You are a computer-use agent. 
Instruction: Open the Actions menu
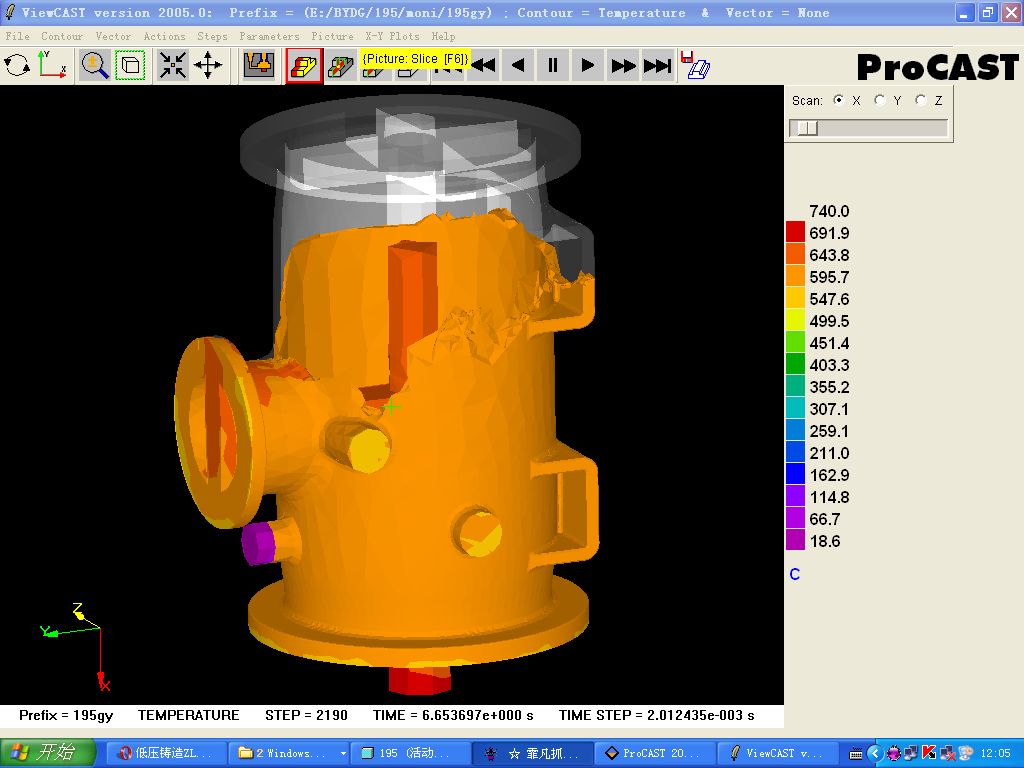(165, 37)
